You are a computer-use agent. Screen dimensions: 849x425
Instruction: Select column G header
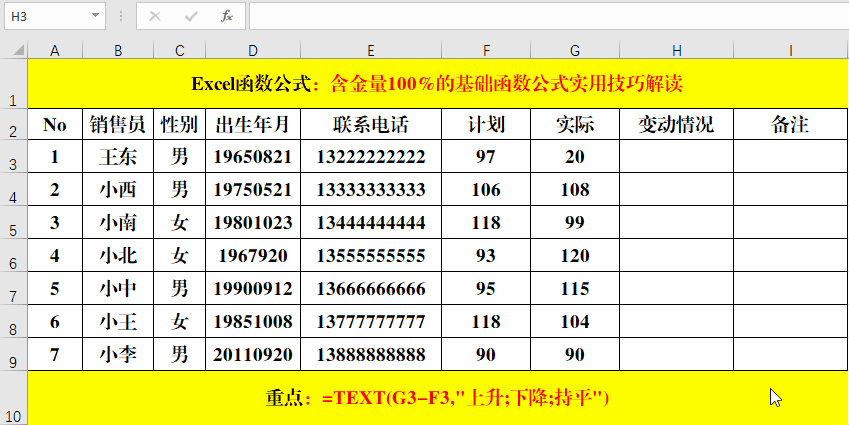575,50
